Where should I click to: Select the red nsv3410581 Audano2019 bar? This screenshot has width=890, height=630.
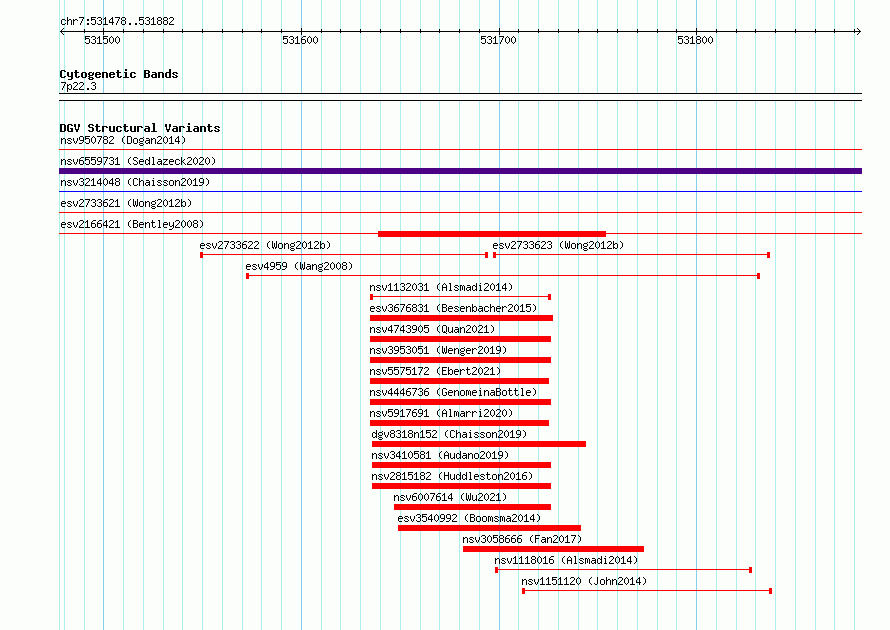(x=461, y=465)
